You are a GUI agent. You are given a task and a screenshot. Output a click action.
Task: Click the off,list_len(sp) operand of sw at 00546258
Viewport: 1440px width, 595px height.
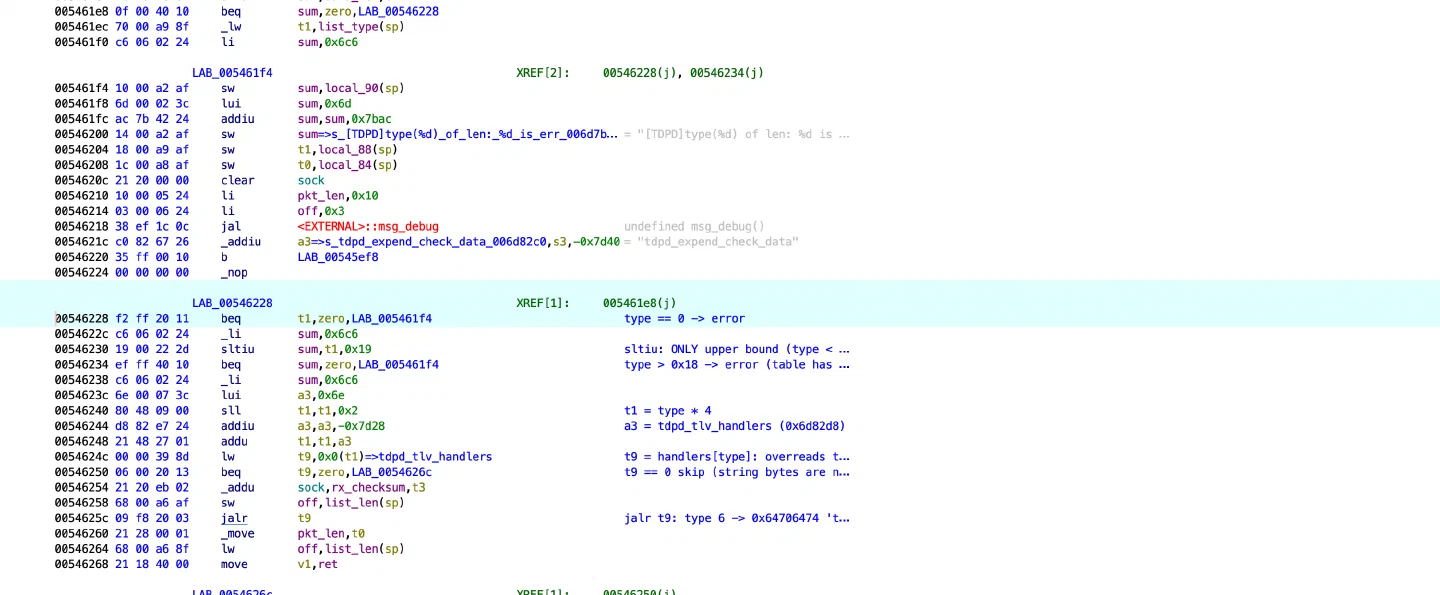[351, 503]
